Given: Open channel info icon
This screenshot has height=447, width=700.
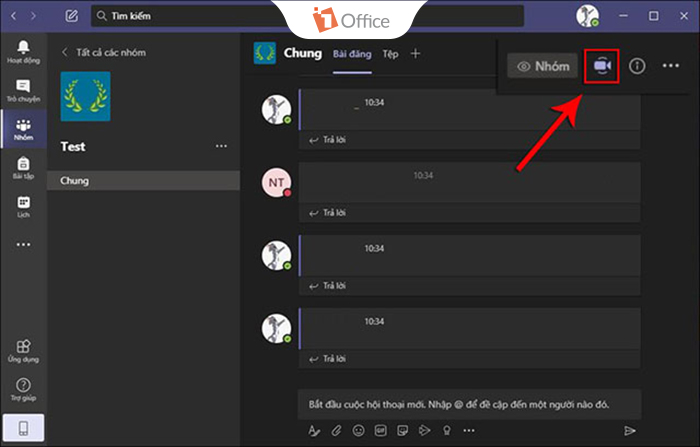Looking at the screenshot, I should coord(637,66).
